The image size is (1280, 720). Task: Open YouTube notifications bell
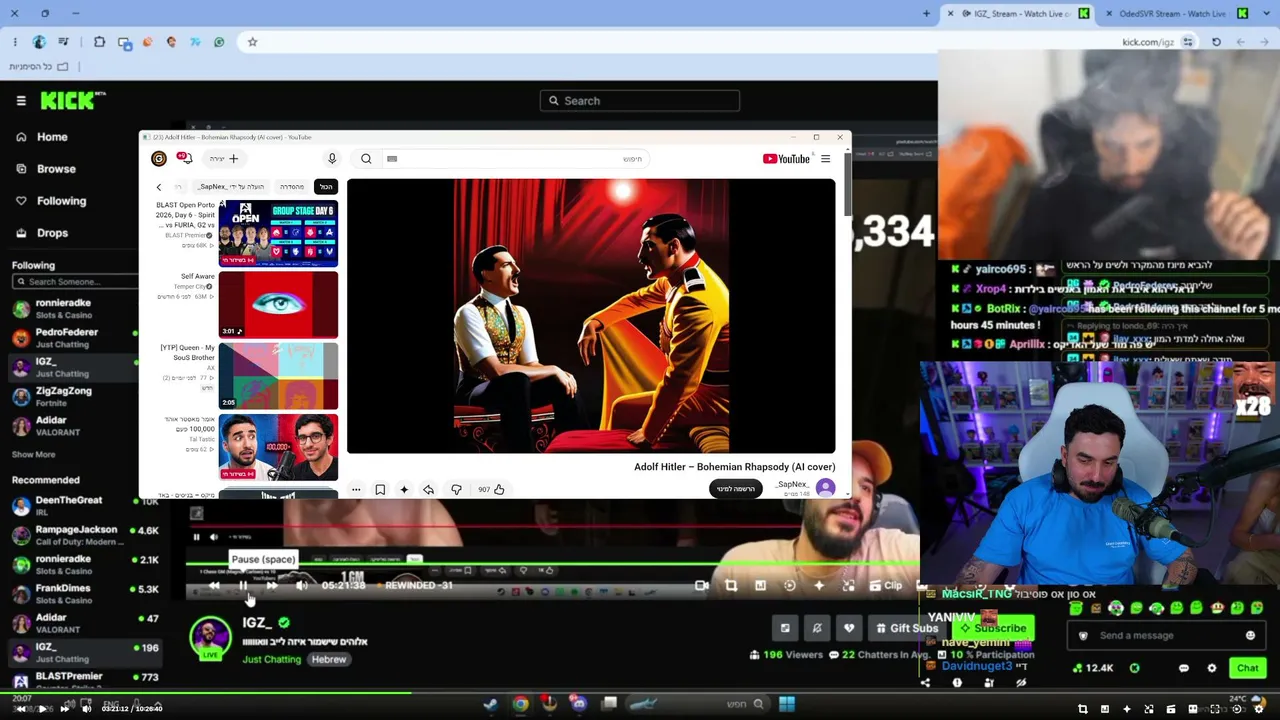coord(185,158)
